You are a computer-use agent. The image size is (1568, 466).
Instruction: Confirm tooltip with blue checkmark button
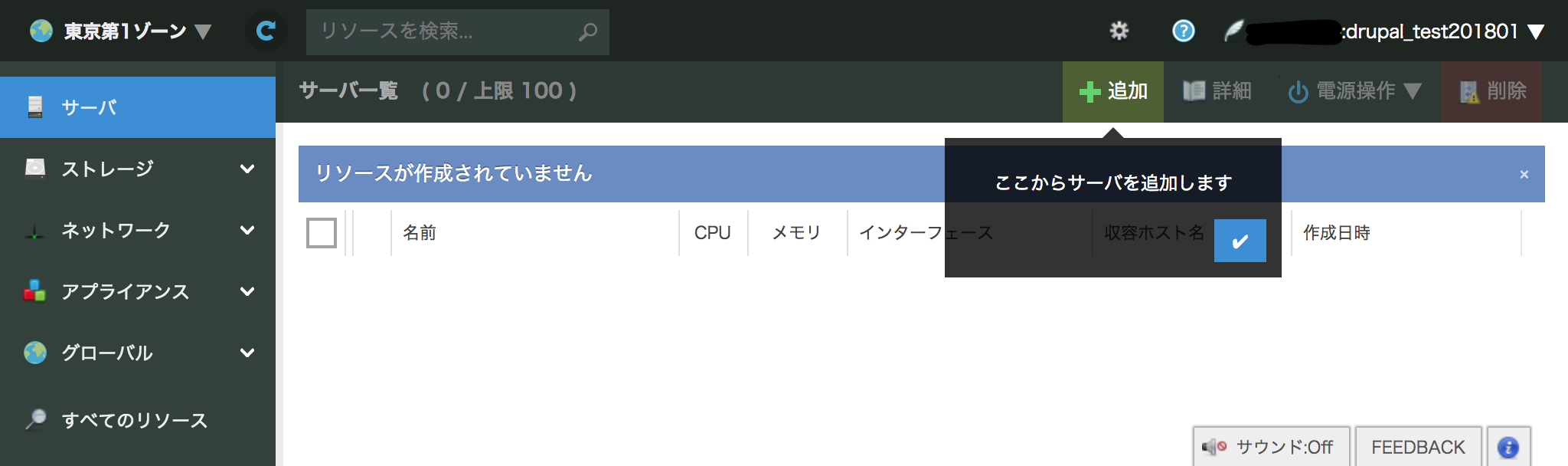(x=1240, y=241)
